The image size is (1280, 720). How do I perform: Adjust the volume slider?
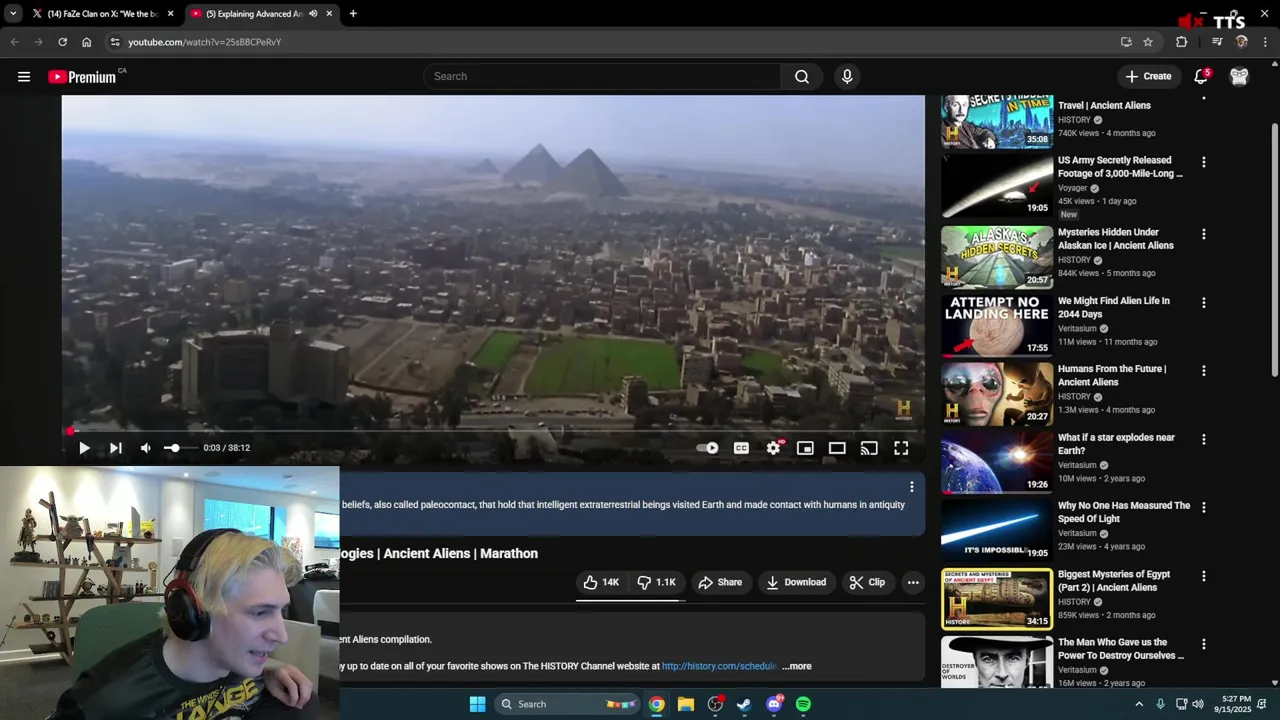click(x=180, y=448)
